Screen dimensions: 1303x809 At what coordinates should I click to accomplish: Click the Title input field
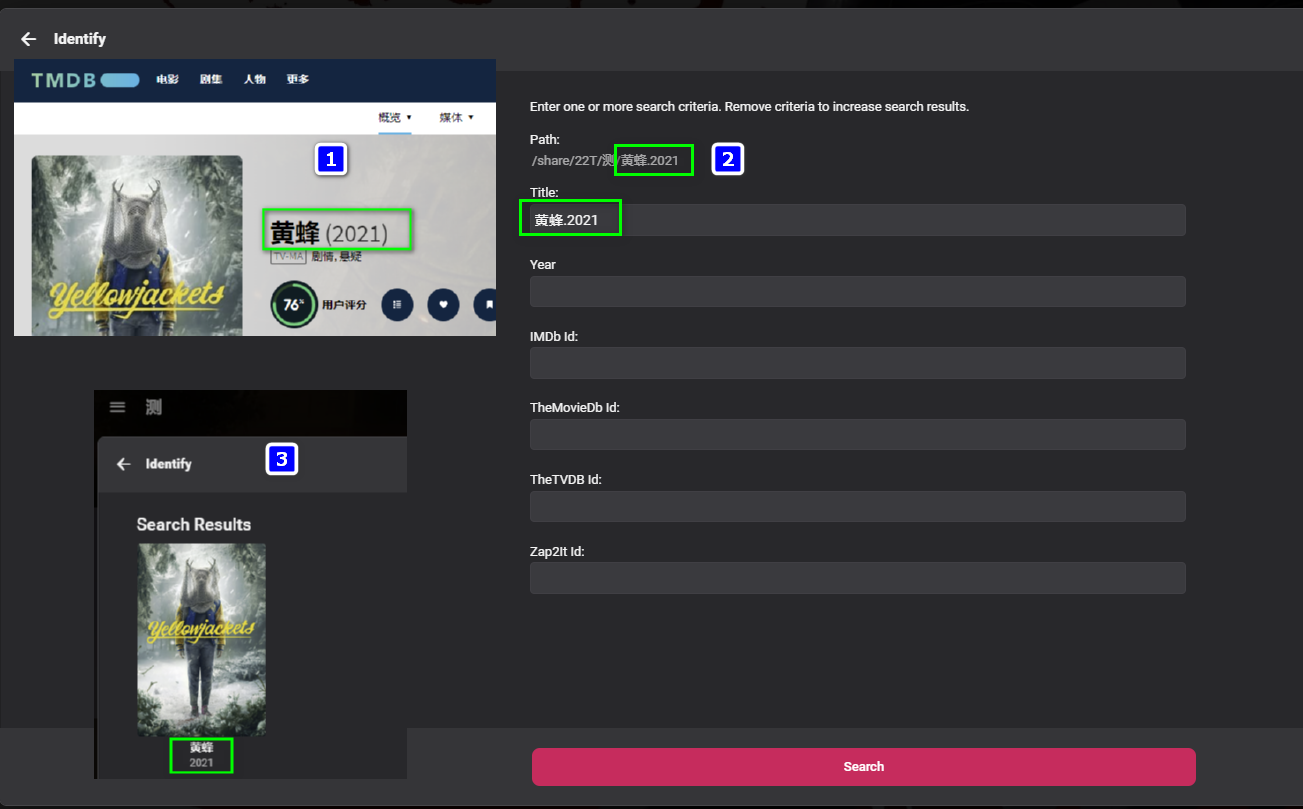tap(858, 220)
